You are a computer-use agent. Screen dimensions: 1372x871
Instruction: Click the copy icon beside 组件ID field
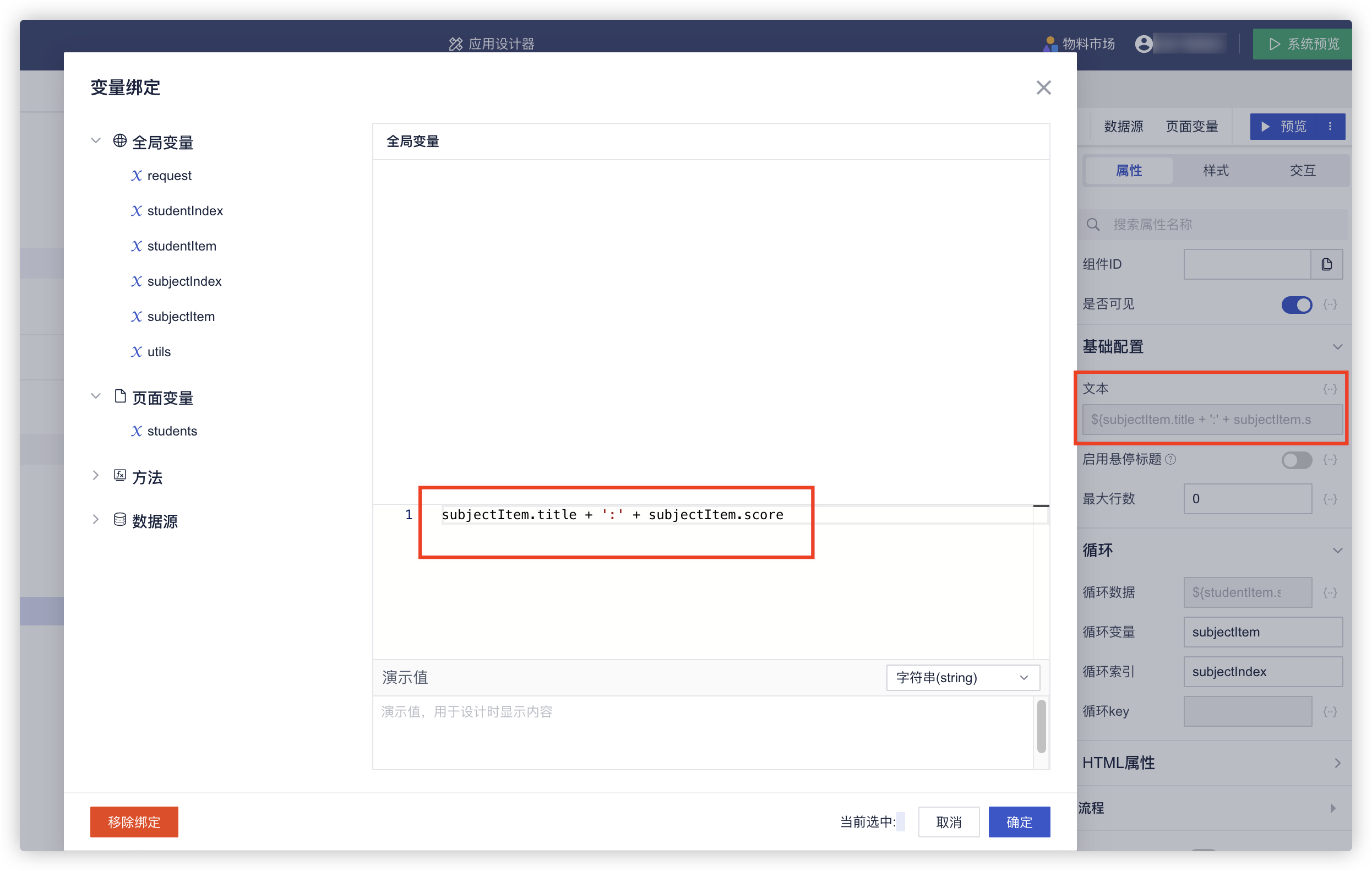[1326, 264]
